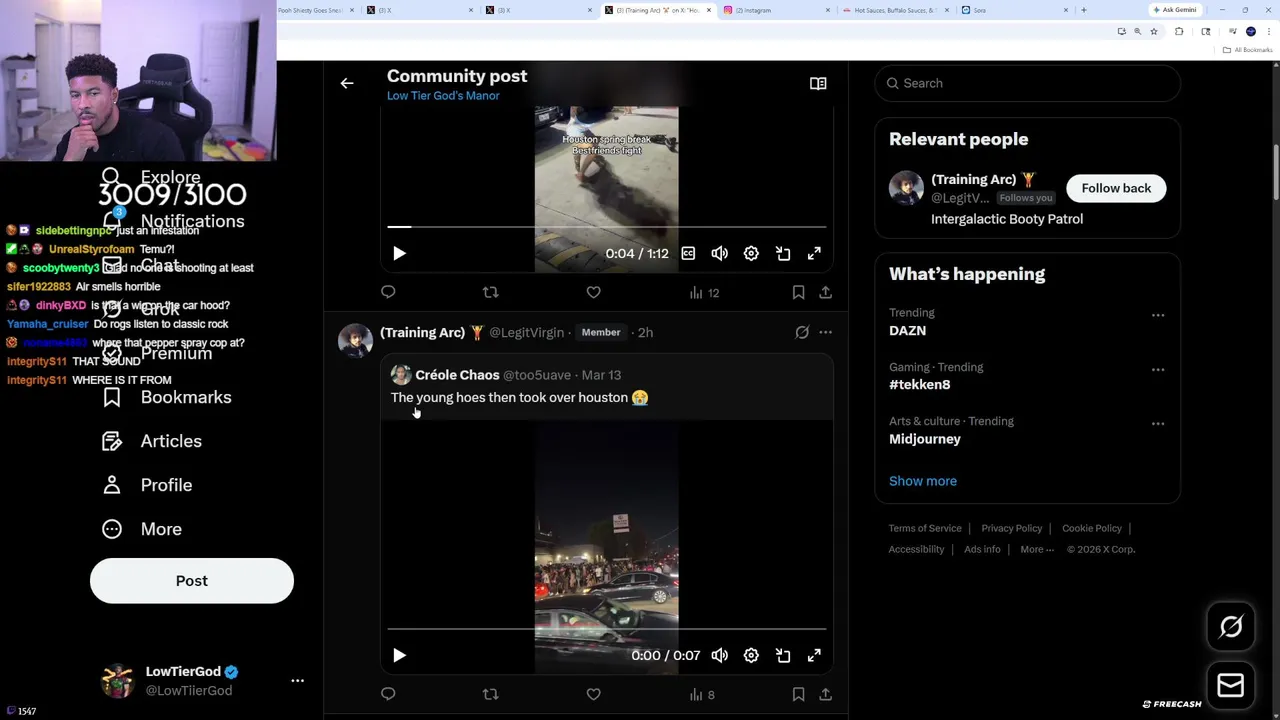The image size is (1280, 720).
Task: Enable picture-in-picture on the first video
Action: pos(783,254)
